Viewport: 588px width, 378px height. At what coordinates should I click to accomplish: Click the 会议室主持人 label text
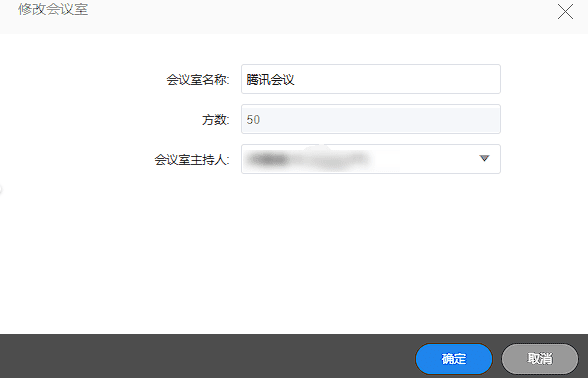[192, 160]
